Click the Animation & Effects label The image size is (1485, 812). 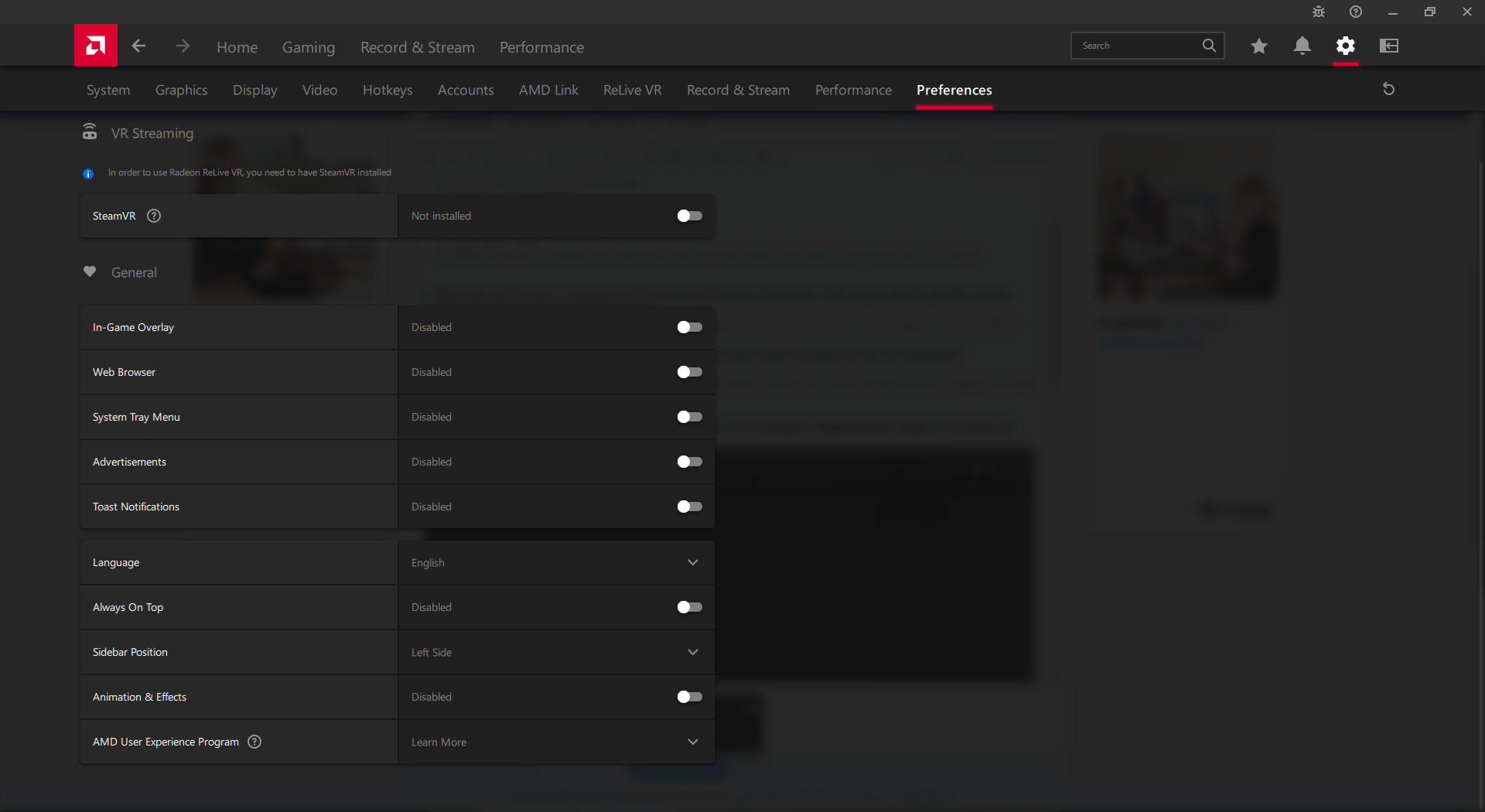click(139, 697)
